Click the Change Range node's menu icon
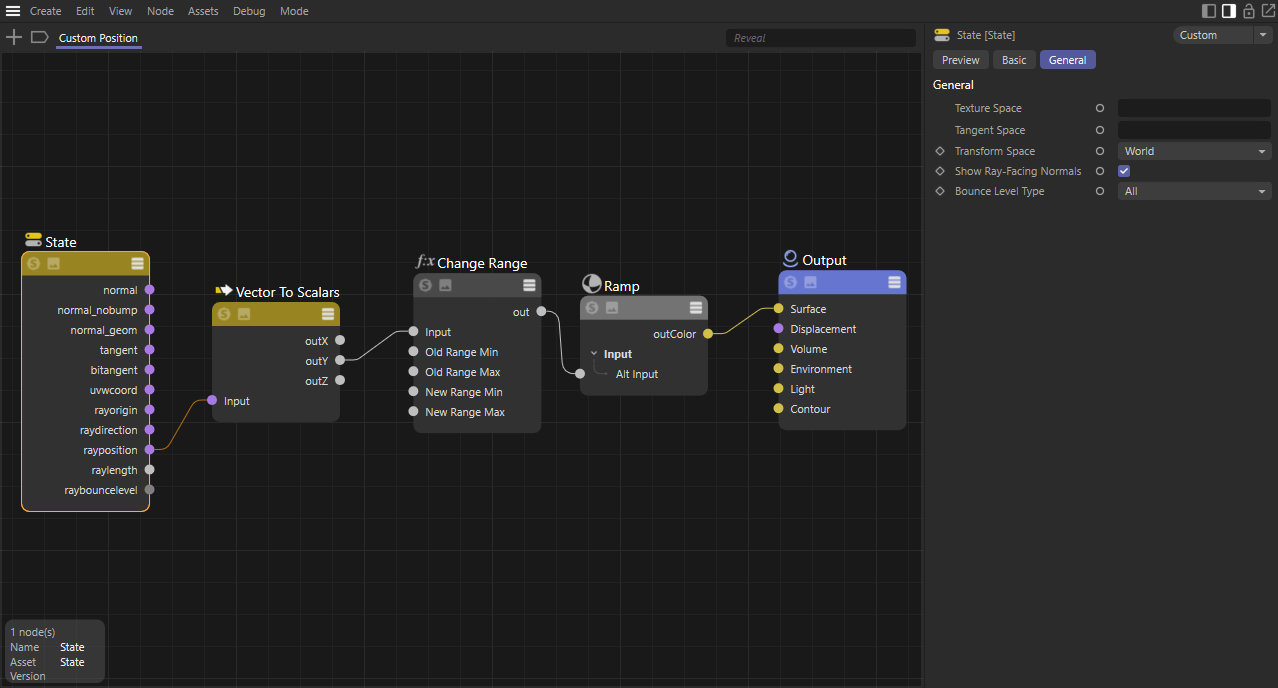Screen dimensions: 1278x688 click(529, 285)
